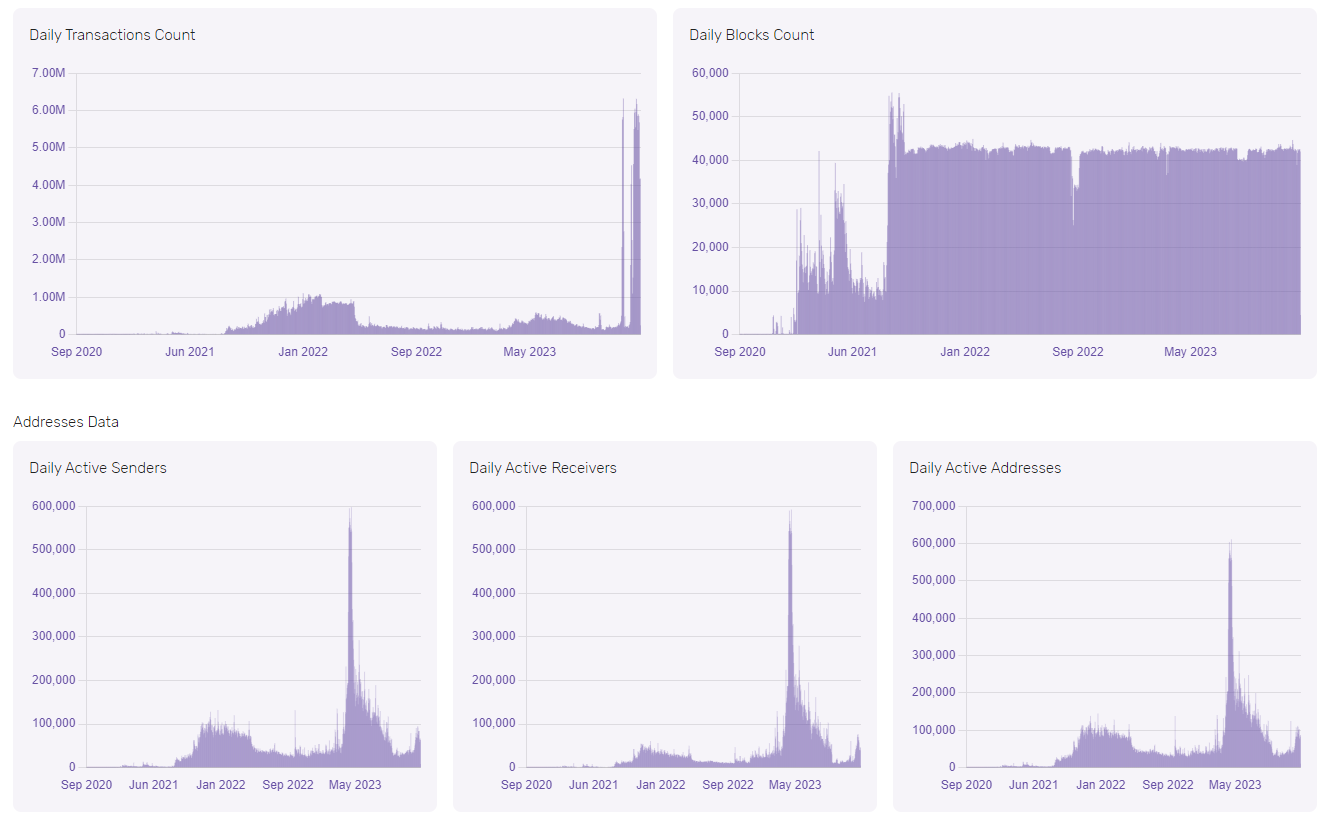Click 700,000 axis label on Active Addresses chart
The height and width of the screenshot is (823, 1332).
(x=933, y=506)
